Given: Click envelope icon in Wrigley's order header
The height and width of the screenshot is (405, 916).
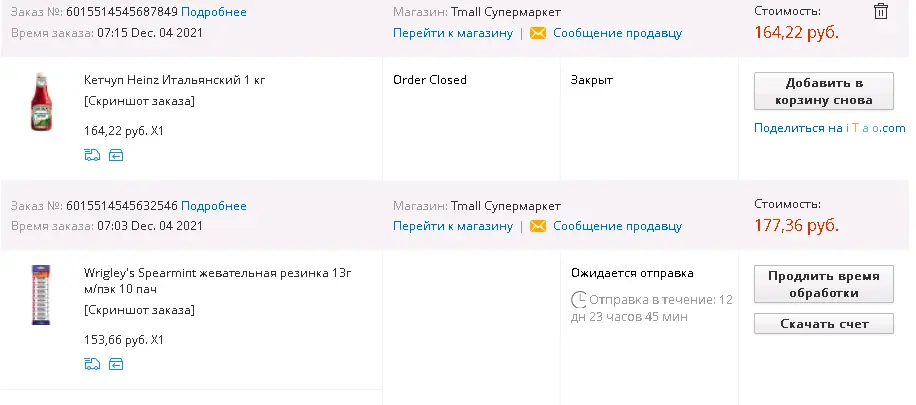Looking at the screenshot, I should click(x=537, y=226).
